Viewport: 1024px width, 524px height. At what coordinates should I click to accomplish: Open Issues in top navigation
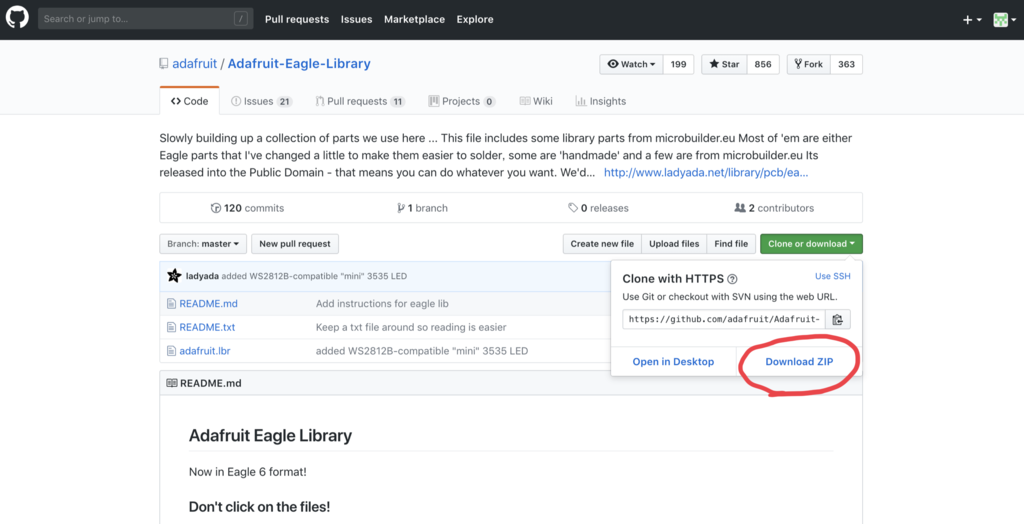356,20
